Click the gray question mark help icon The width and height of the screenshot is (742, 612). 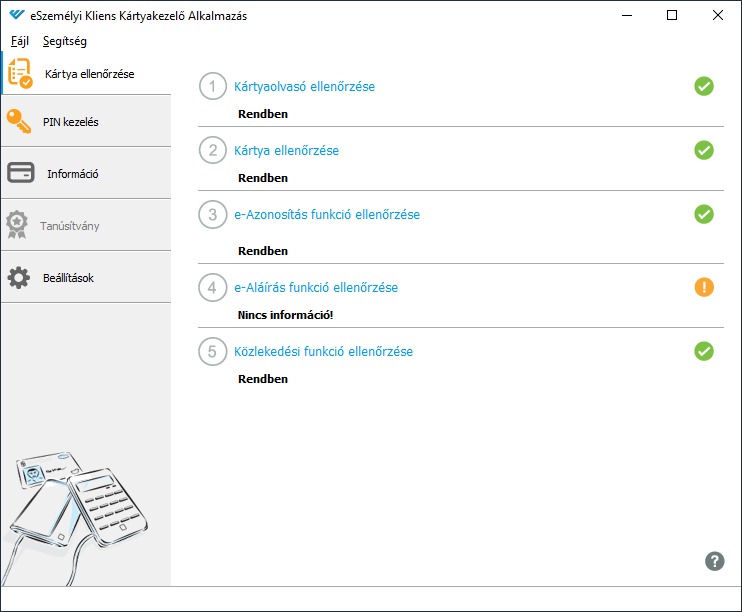click(x=715, y=561)
